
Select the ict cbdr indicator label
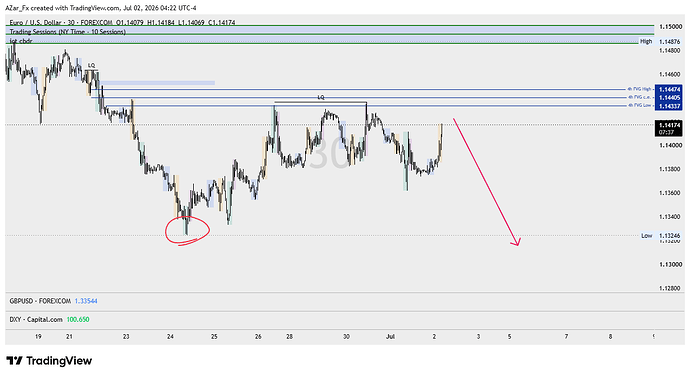tap(21, 41)
